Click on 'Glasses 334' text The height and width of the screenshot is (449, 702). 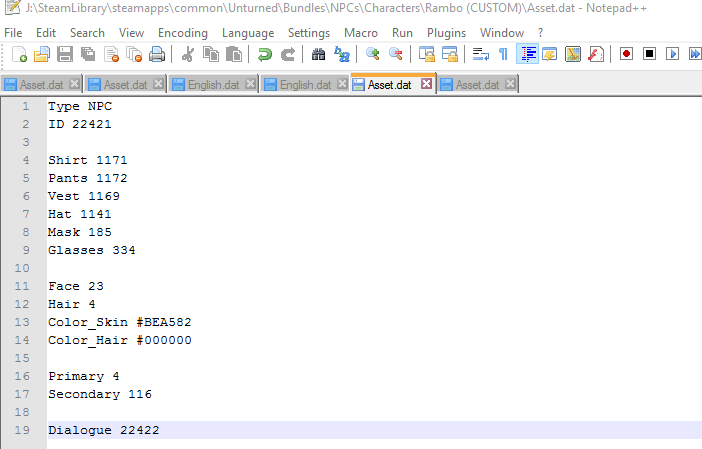[92, 250]
